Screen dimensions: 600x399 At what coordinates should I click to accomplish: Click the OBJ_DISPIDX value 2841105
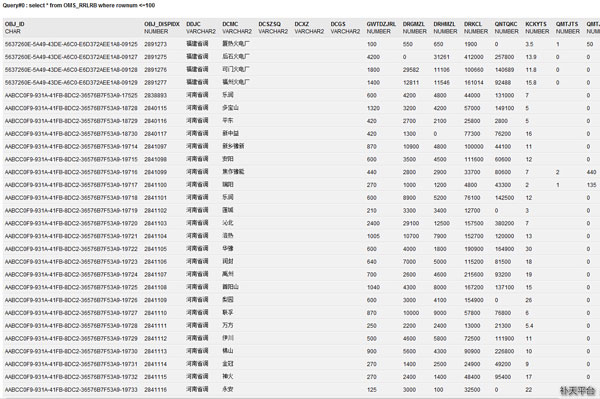pos(155,249)
